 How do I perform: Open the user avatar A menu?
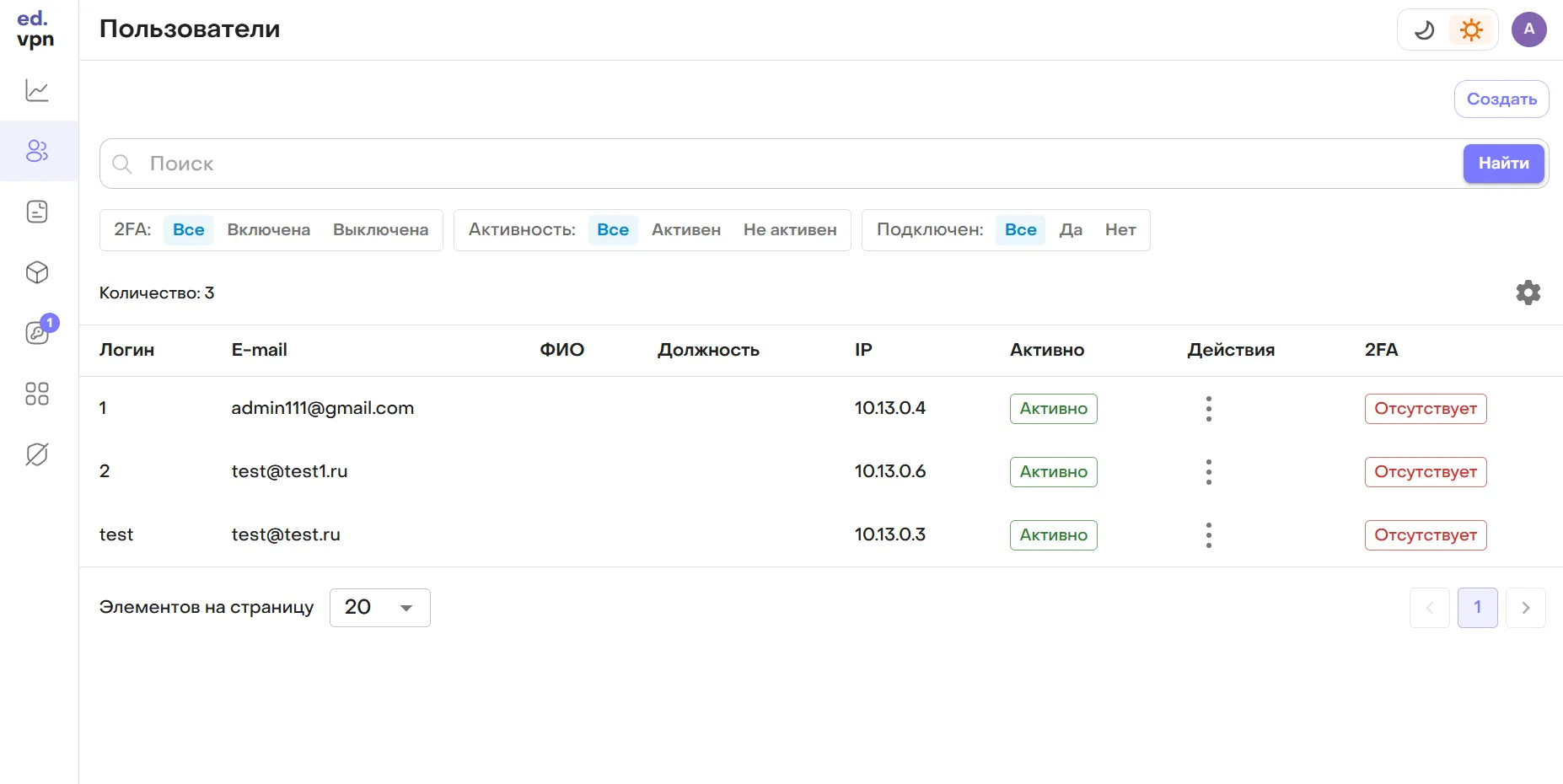[1528, 30]
